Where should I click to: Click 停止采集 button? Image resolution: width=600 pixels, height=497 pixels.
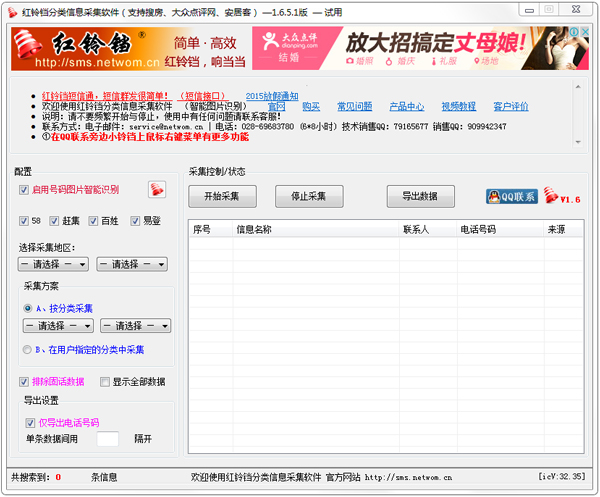point(309,197)
